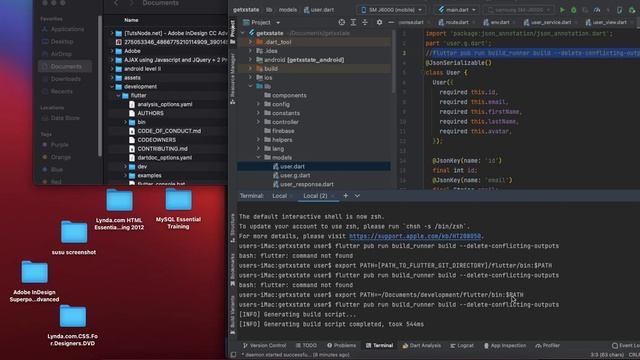Switch to the Local terminal tab

[280, 196]
